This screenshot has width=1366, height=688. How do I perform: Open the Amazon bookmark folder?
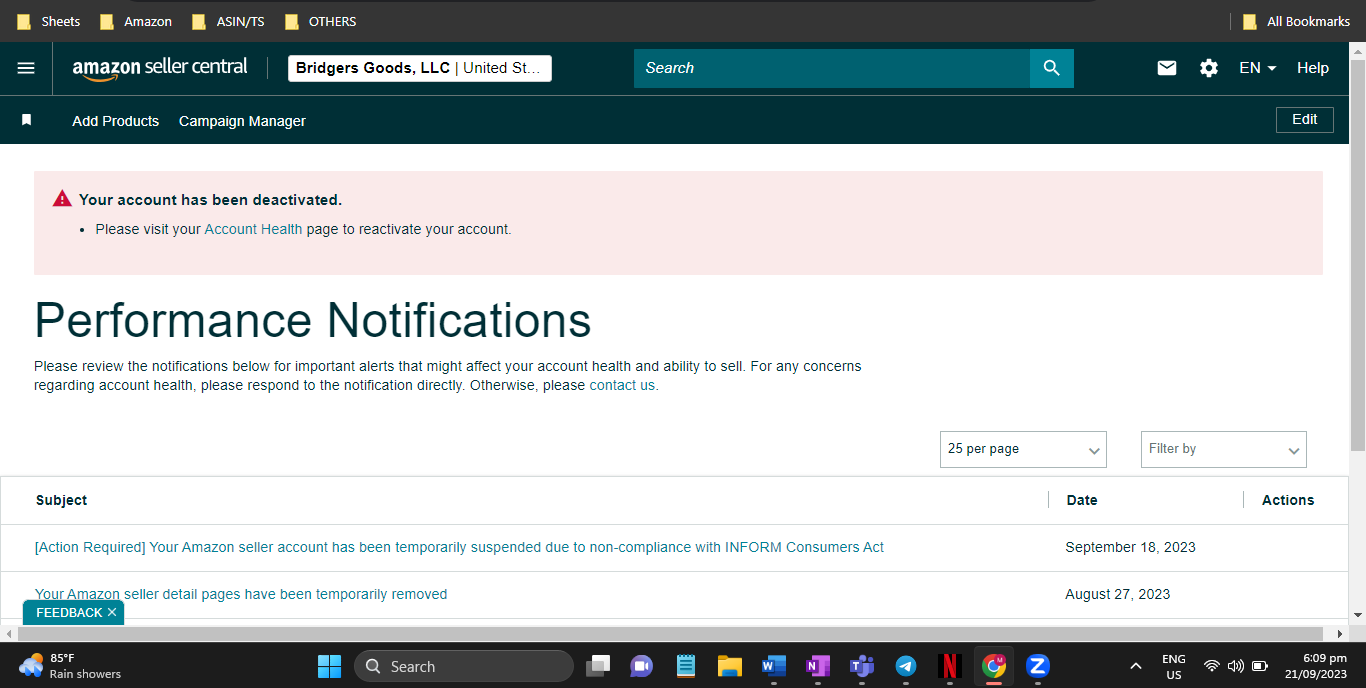tap(136, 21)
